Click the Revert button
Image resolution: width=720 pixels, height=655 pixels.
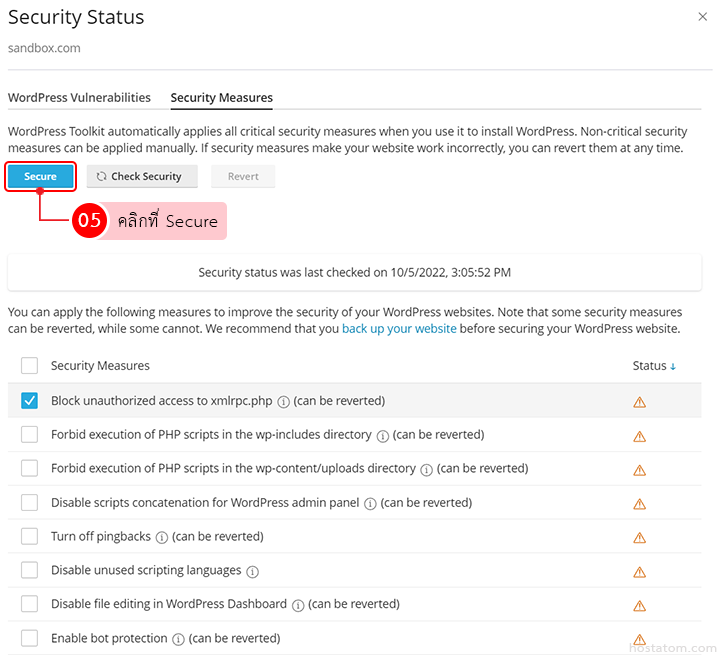pos(243,177)
